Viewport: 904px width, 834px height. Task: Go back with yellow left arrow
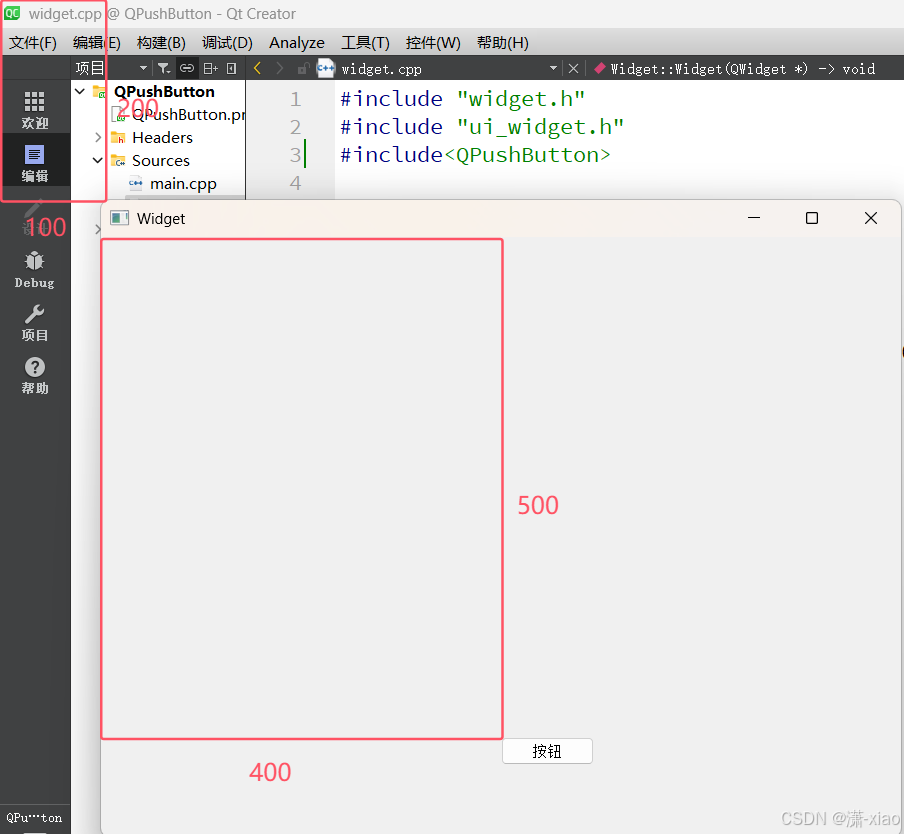[x=257, y=69]
